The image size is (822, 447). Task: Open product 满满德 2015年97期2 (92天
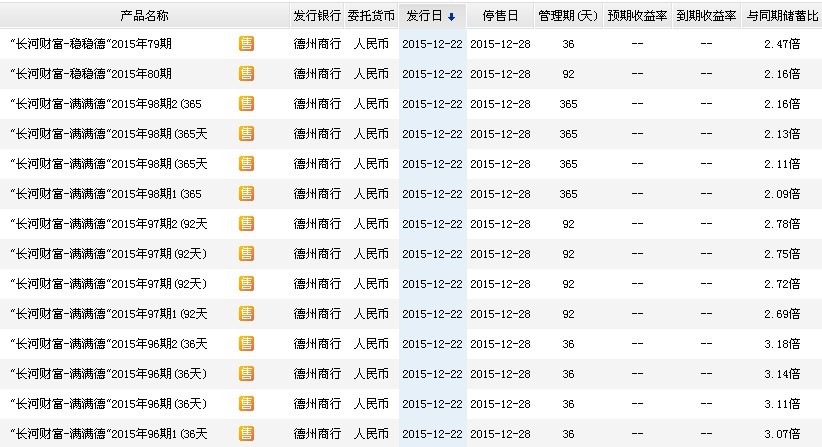[x=109, y=224]
